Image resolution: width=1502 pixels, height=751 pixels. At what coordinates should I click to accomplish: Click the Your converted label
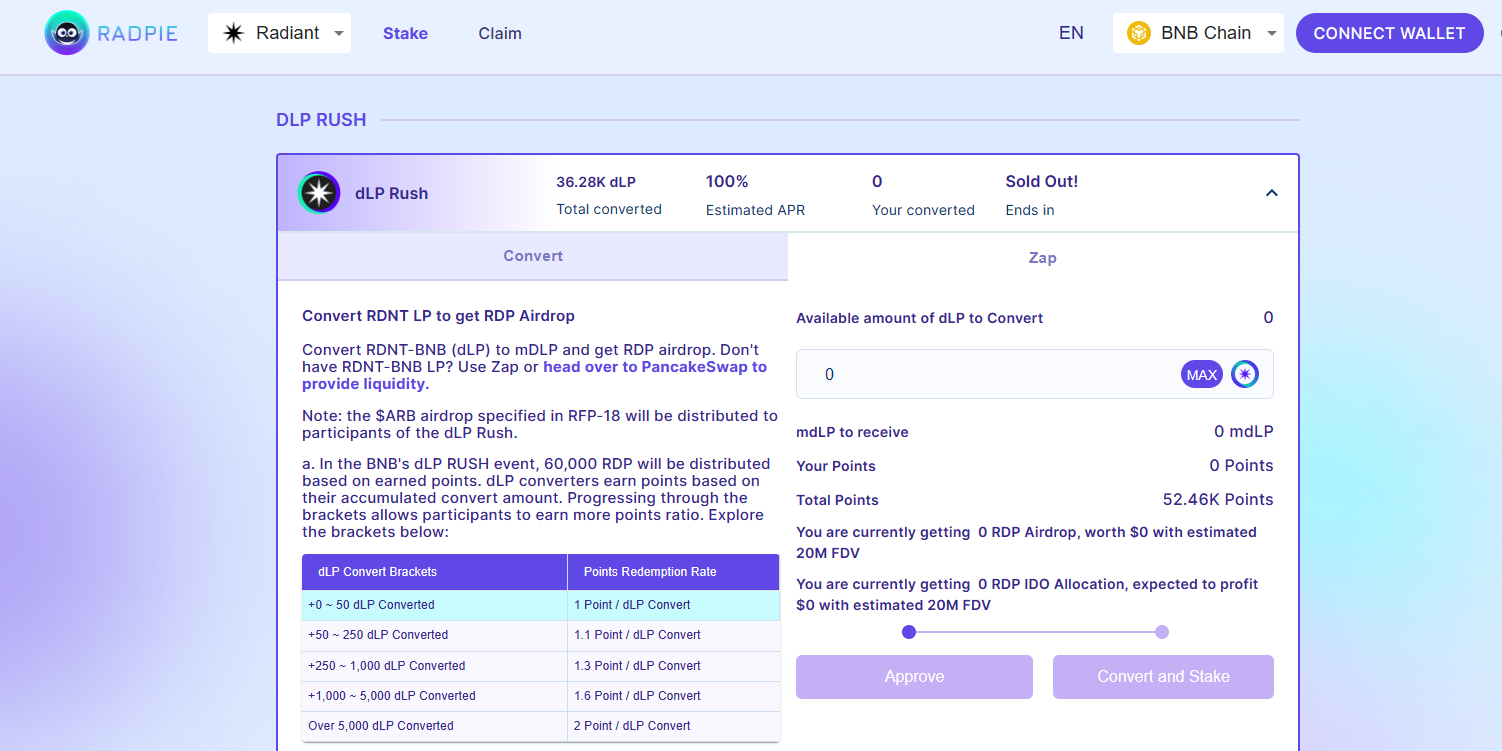pos(923,210)
